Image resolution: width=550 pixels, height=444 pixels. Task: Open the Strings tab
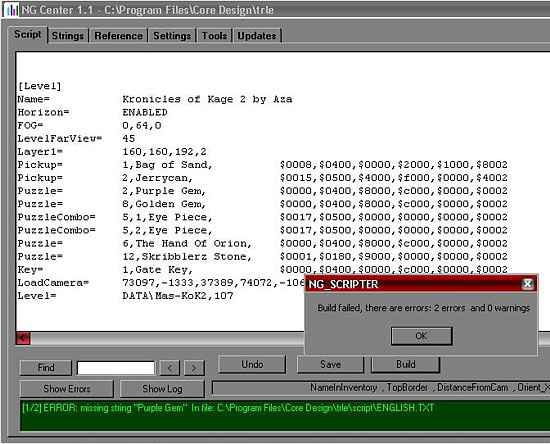pyautogui.click(x=68, y=36)
